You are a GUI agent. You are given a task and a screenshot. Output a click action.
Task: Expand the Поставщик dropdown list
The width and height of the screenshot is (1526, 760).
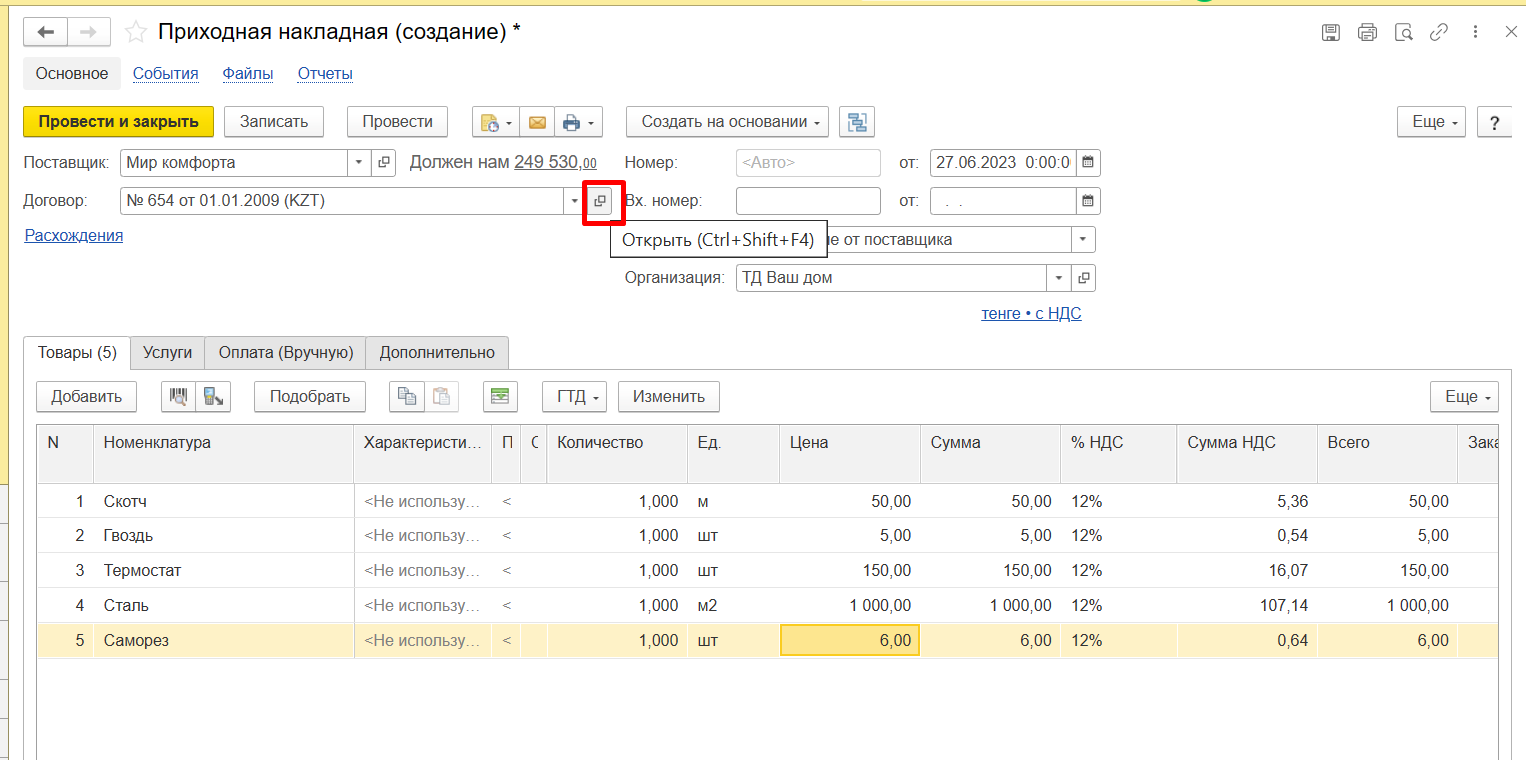359,162
